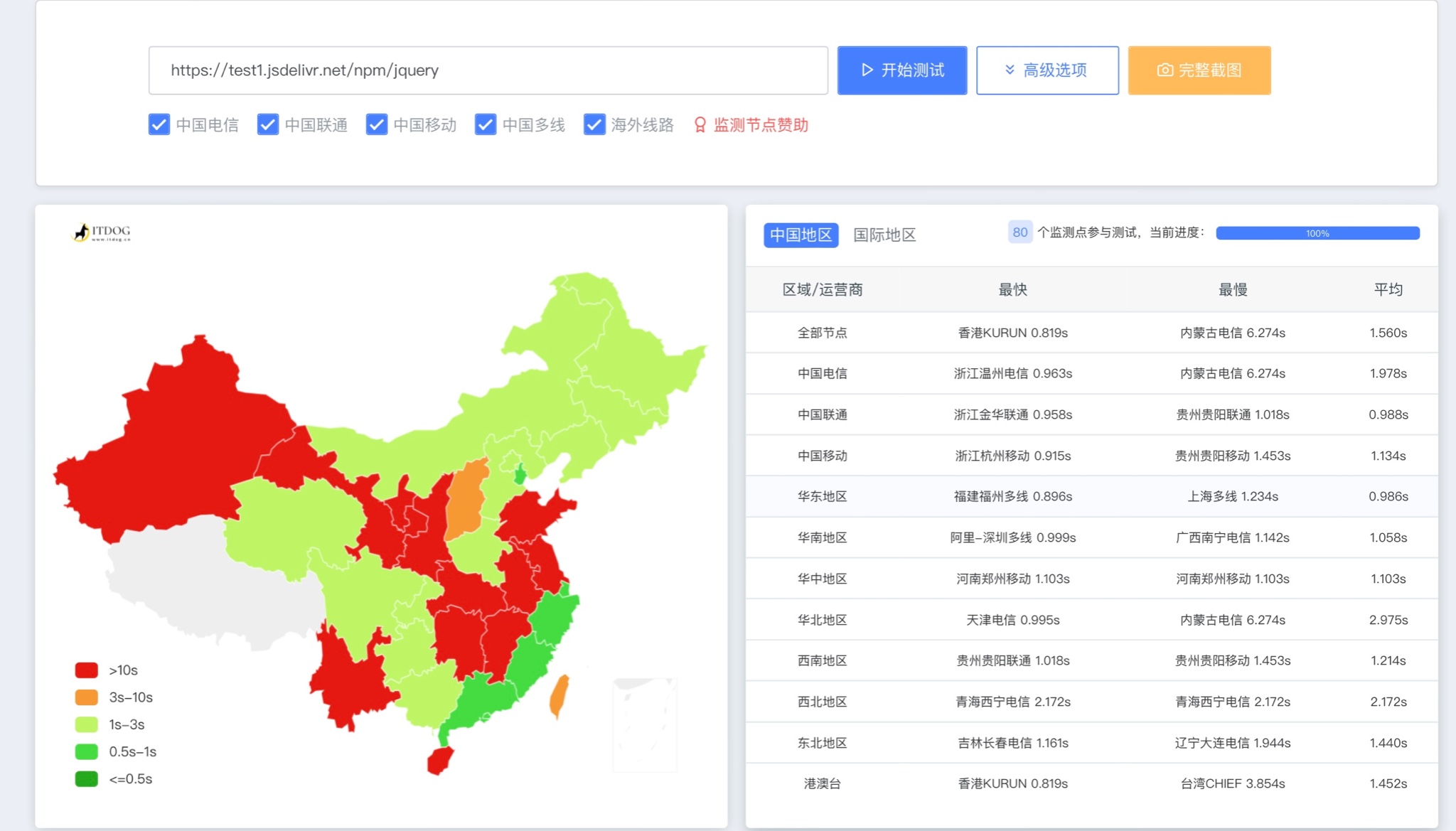Click the orange Taiwan island on map

(x=560, y=696)
